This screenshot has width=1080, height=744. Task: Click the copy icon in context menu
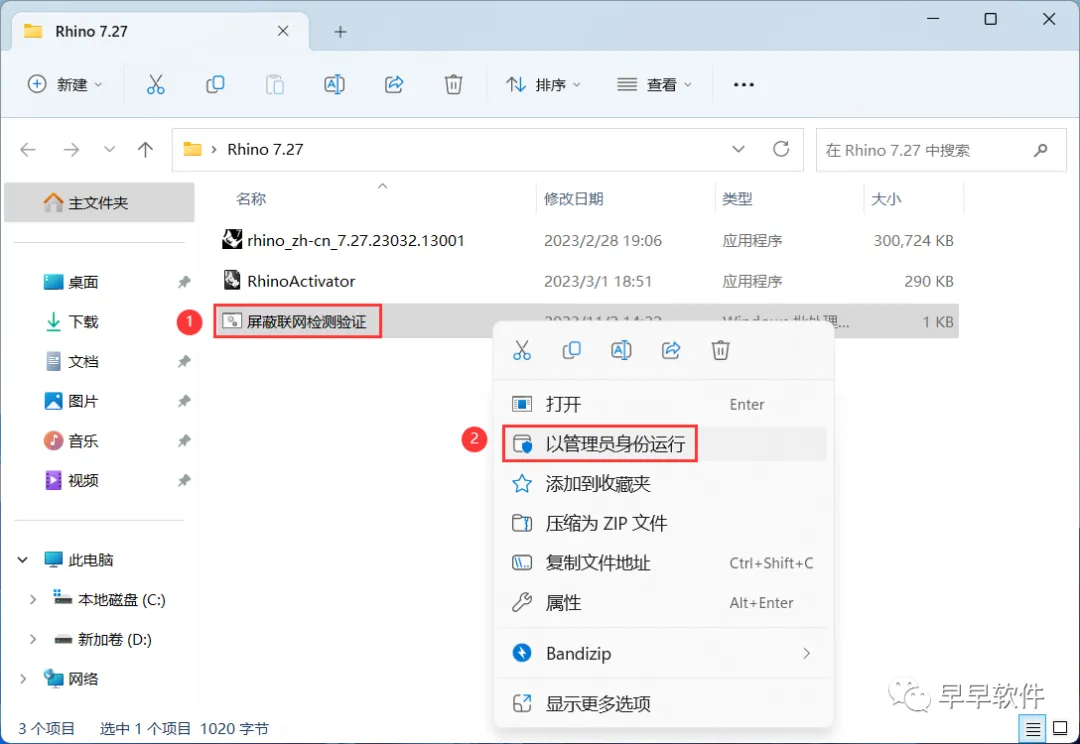[572, 351]
